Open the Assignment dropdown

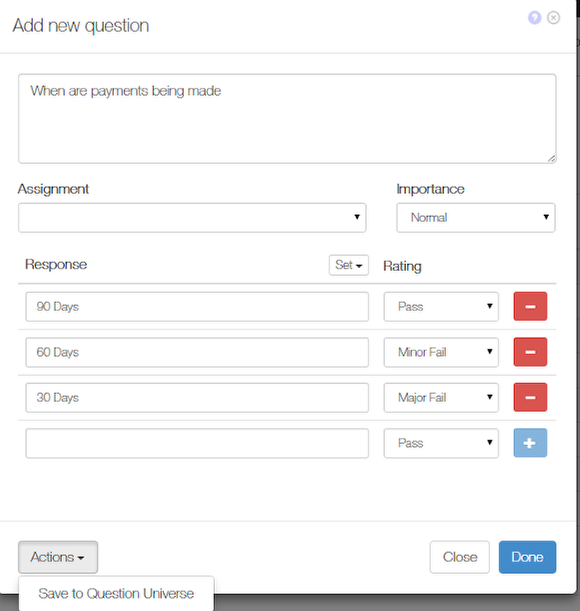[192, 217]
